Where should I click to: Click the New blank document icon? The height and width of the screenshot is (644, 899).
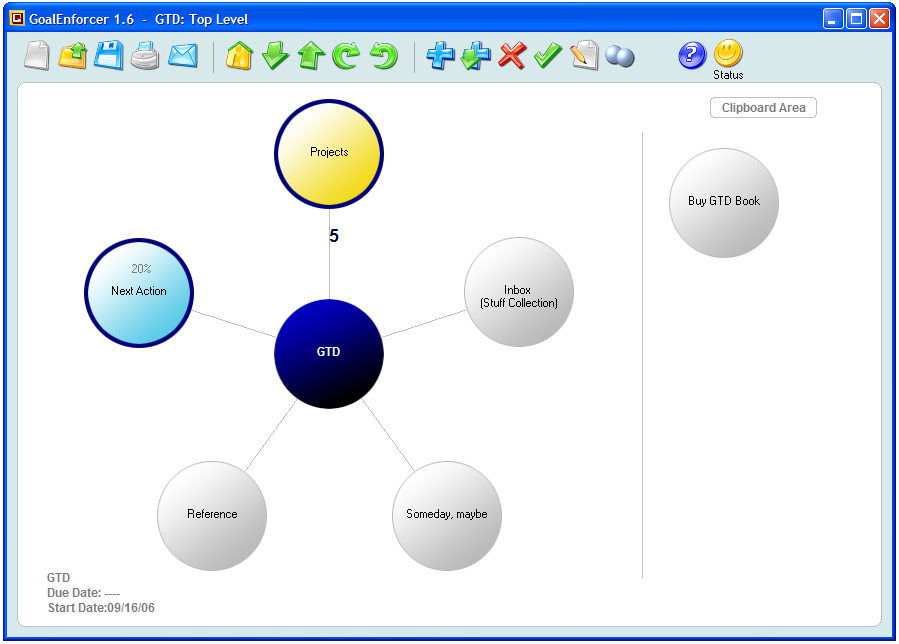37,56
